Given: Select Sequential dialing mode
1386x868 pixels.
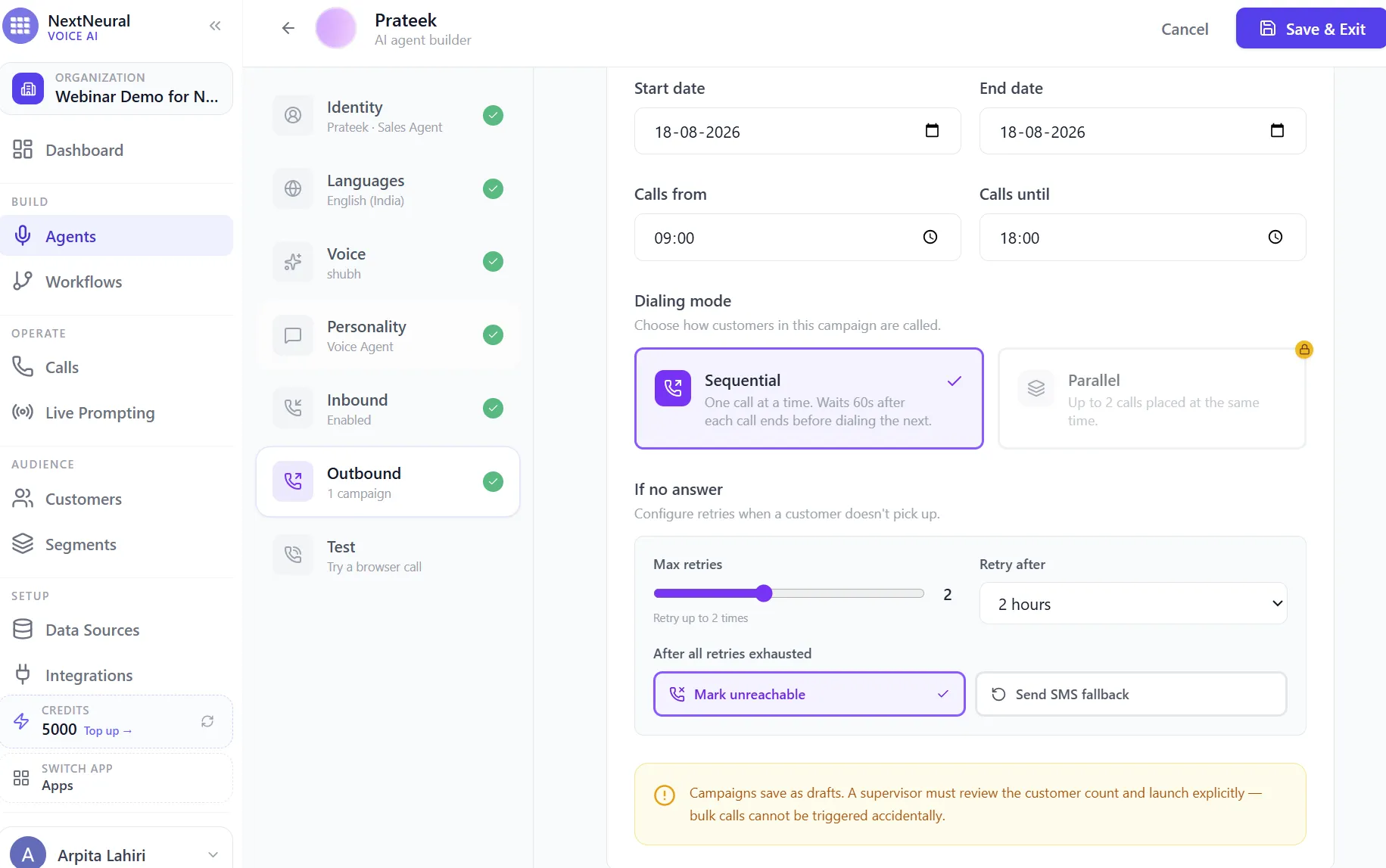Looking at the screenshot, I should click(x=808, y=398).
